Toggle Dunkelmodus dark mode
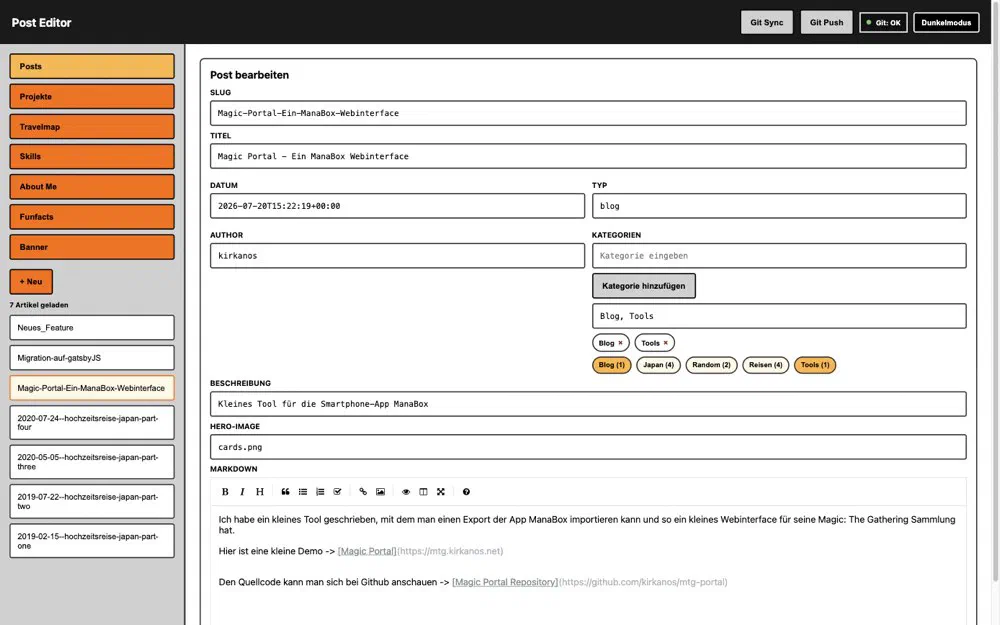The height and width of the screenshot is (625, 1000). click(x=946, y=22)
